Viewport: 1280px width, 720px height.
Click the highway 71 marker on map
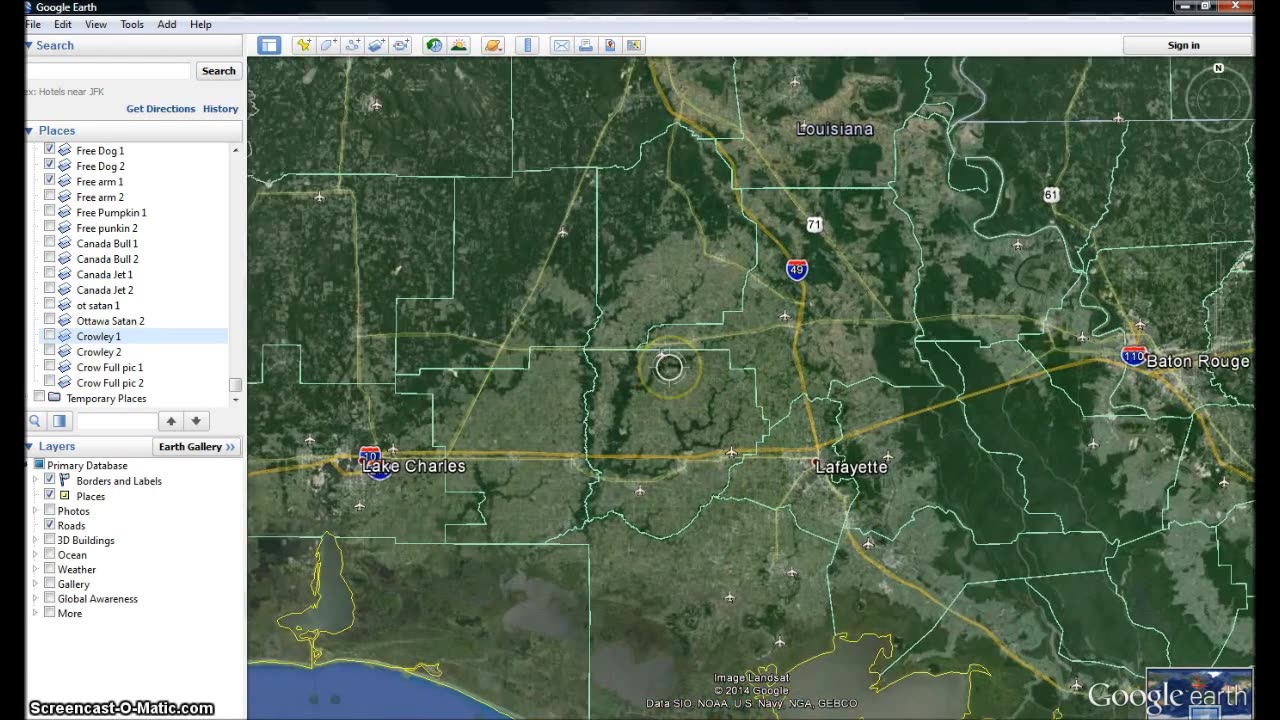coord(814,225)
